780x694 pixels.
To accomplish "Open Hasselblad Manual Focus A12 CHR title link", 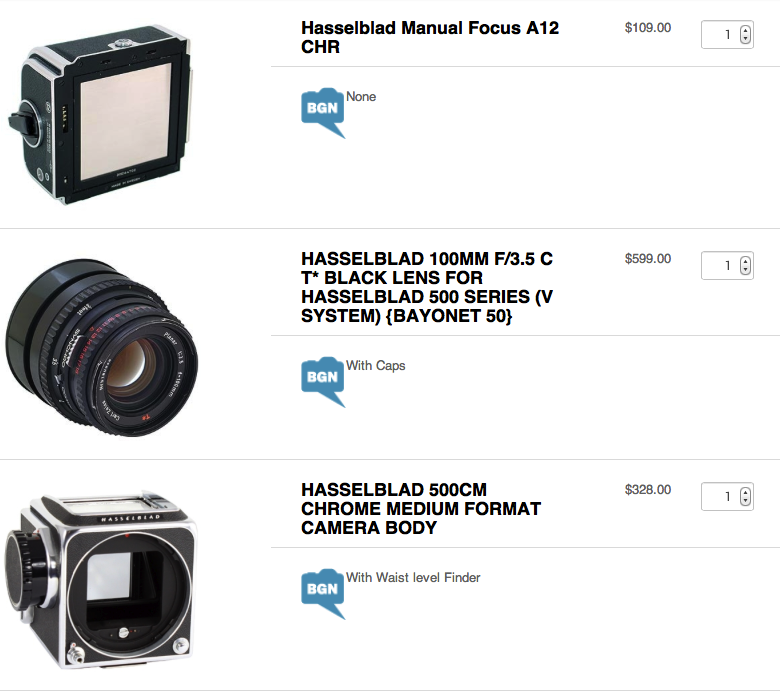I will coord(430,37).
